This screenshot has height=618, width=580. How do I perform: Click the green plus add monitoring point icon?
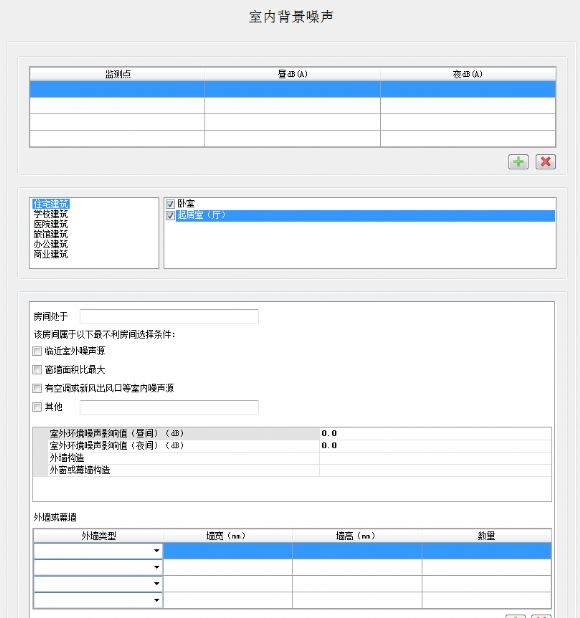click(518, 162)
